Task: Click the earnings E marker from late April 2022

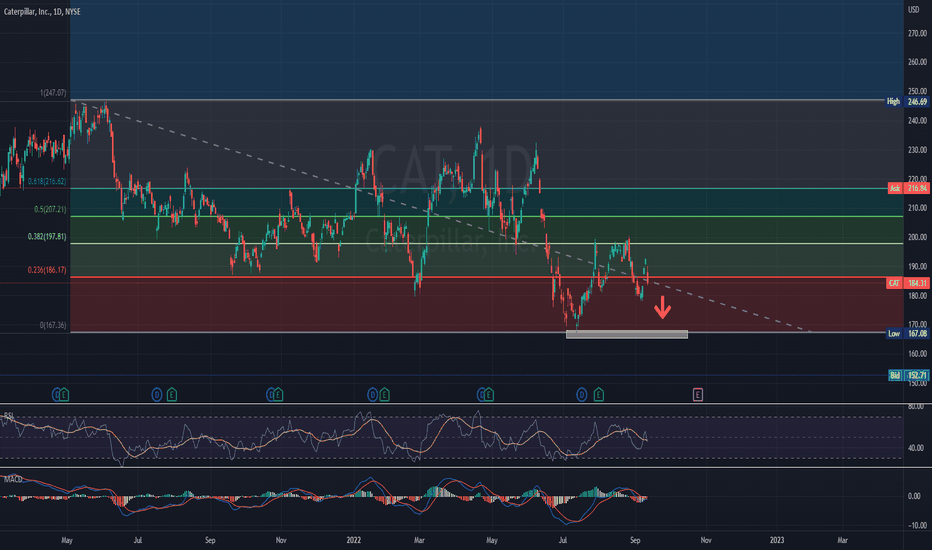Action: [x=489, y=394]
